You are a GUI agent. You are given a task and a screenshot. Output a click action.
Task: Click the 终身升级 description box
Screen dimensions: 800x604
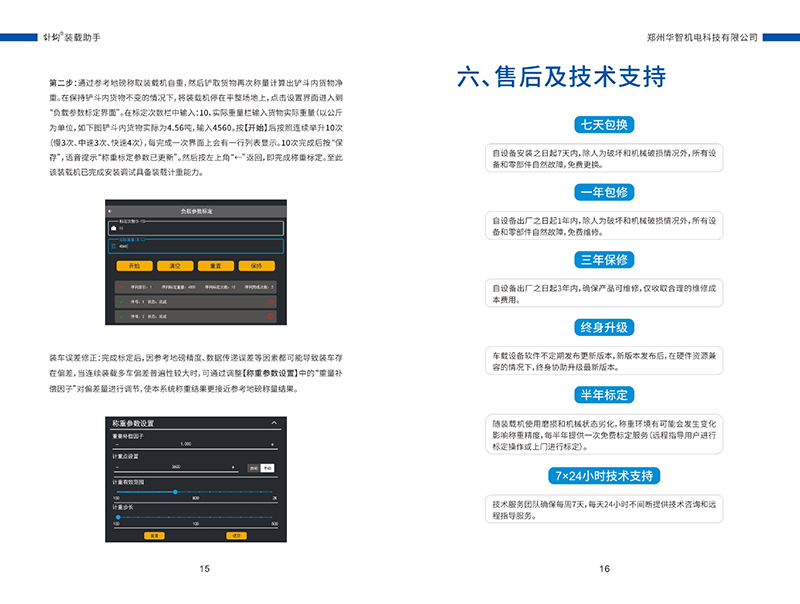[x=604, y=361]
